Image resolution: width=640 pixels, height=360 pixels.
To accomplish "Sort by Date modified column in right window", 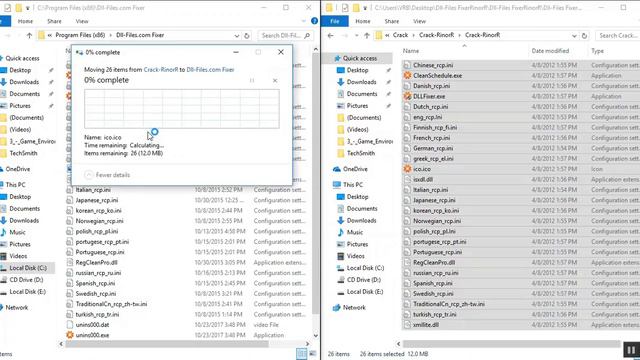I will pos(550,51).
